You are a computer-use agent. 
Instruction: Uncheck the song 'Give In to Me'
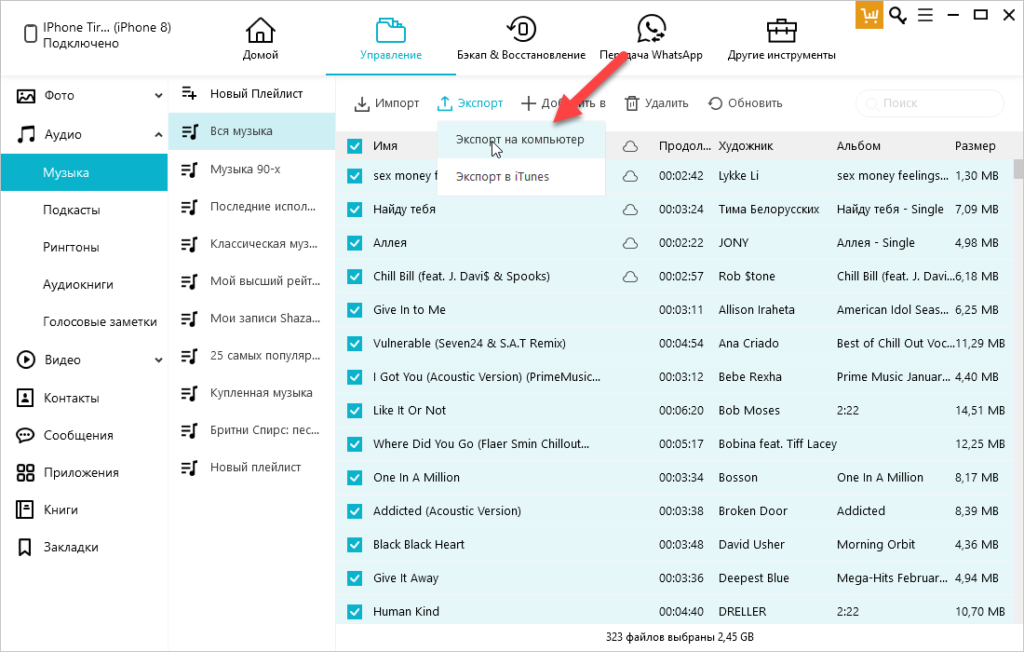point(355,310)
